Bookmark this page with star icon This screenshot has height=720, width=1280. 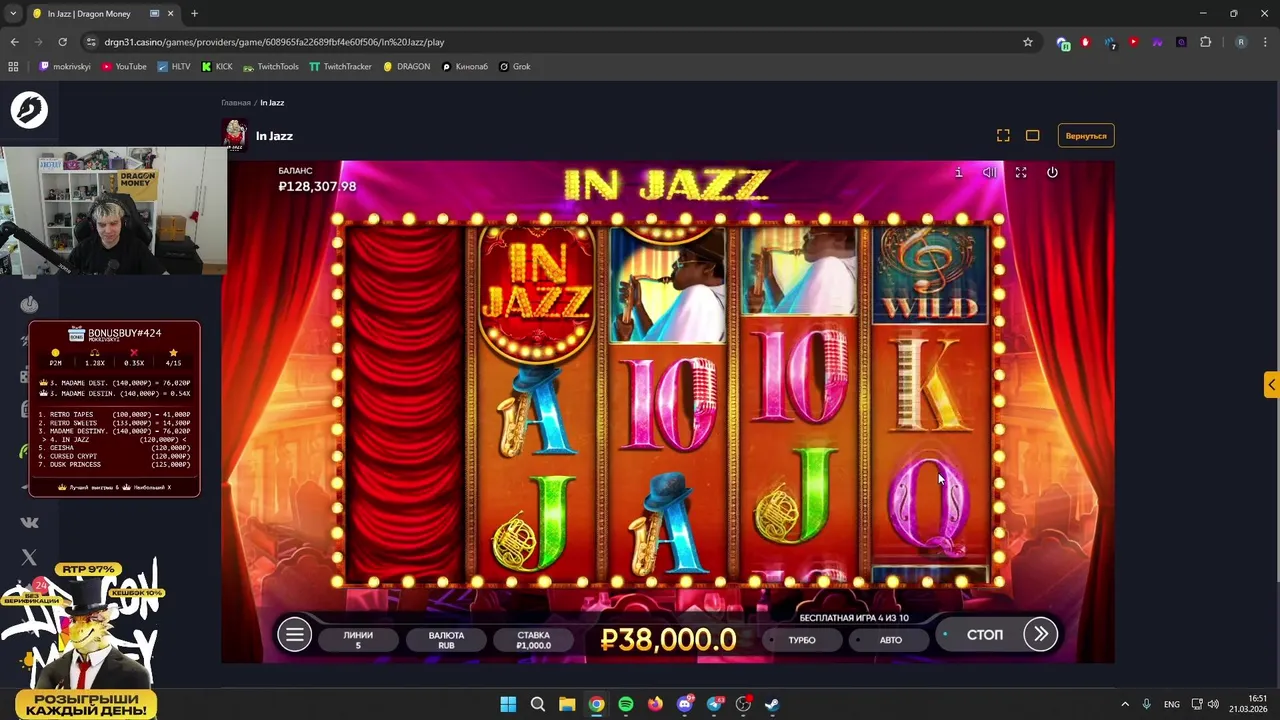click(1027, 42)
